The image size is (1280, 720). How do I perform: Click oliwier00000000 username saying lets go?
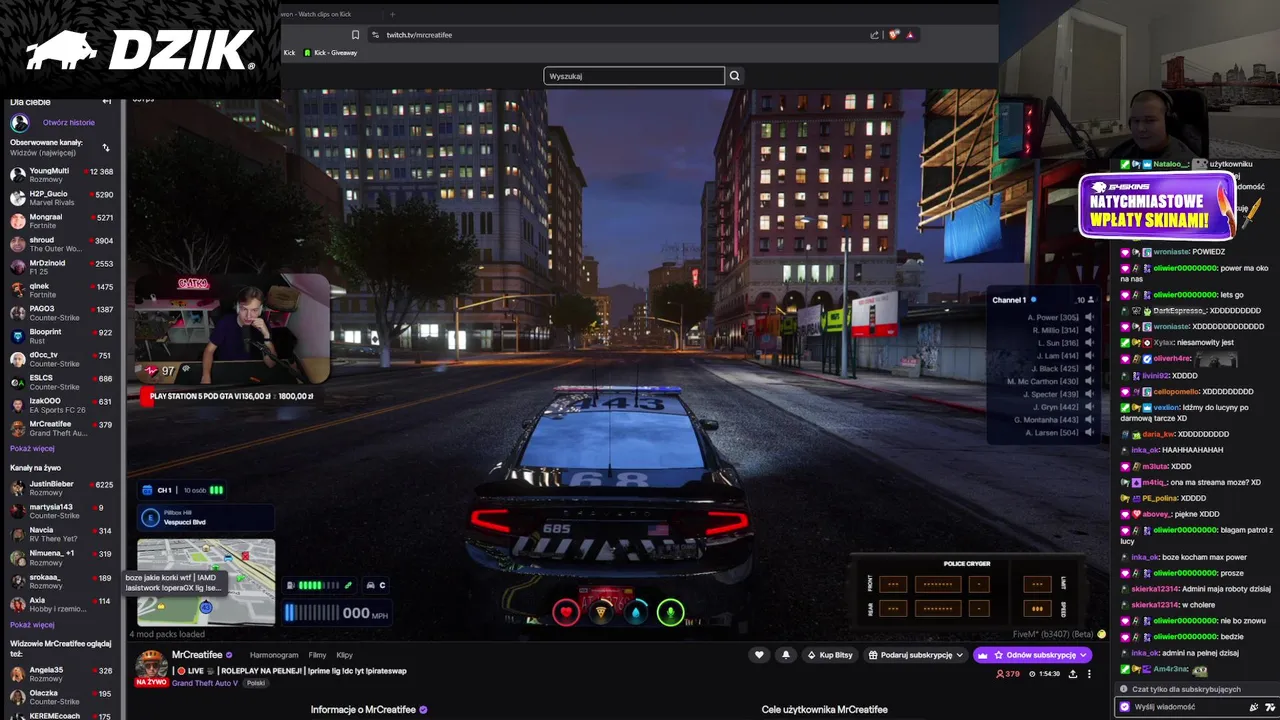pyautogui.click(x=1185, y=295)
